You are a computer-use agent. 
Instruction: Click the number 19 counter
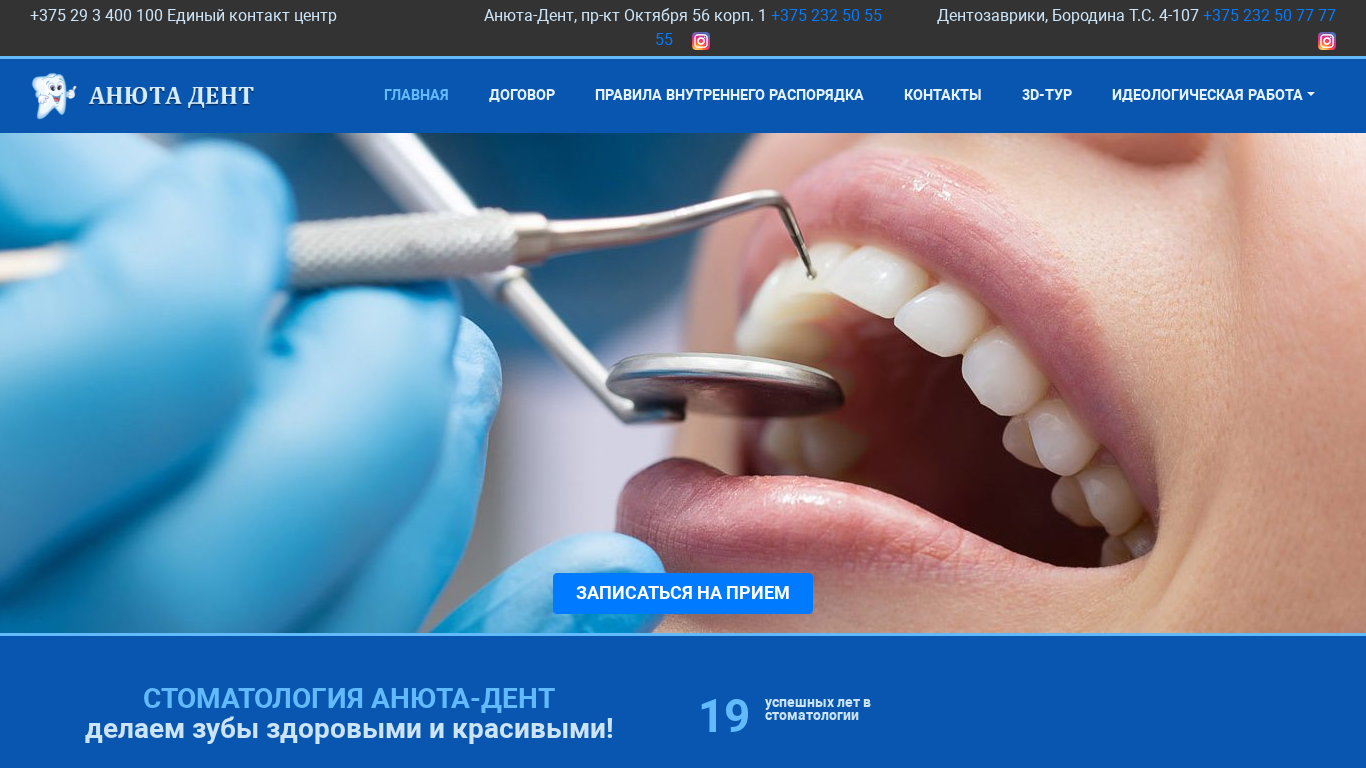coord(724,717)
